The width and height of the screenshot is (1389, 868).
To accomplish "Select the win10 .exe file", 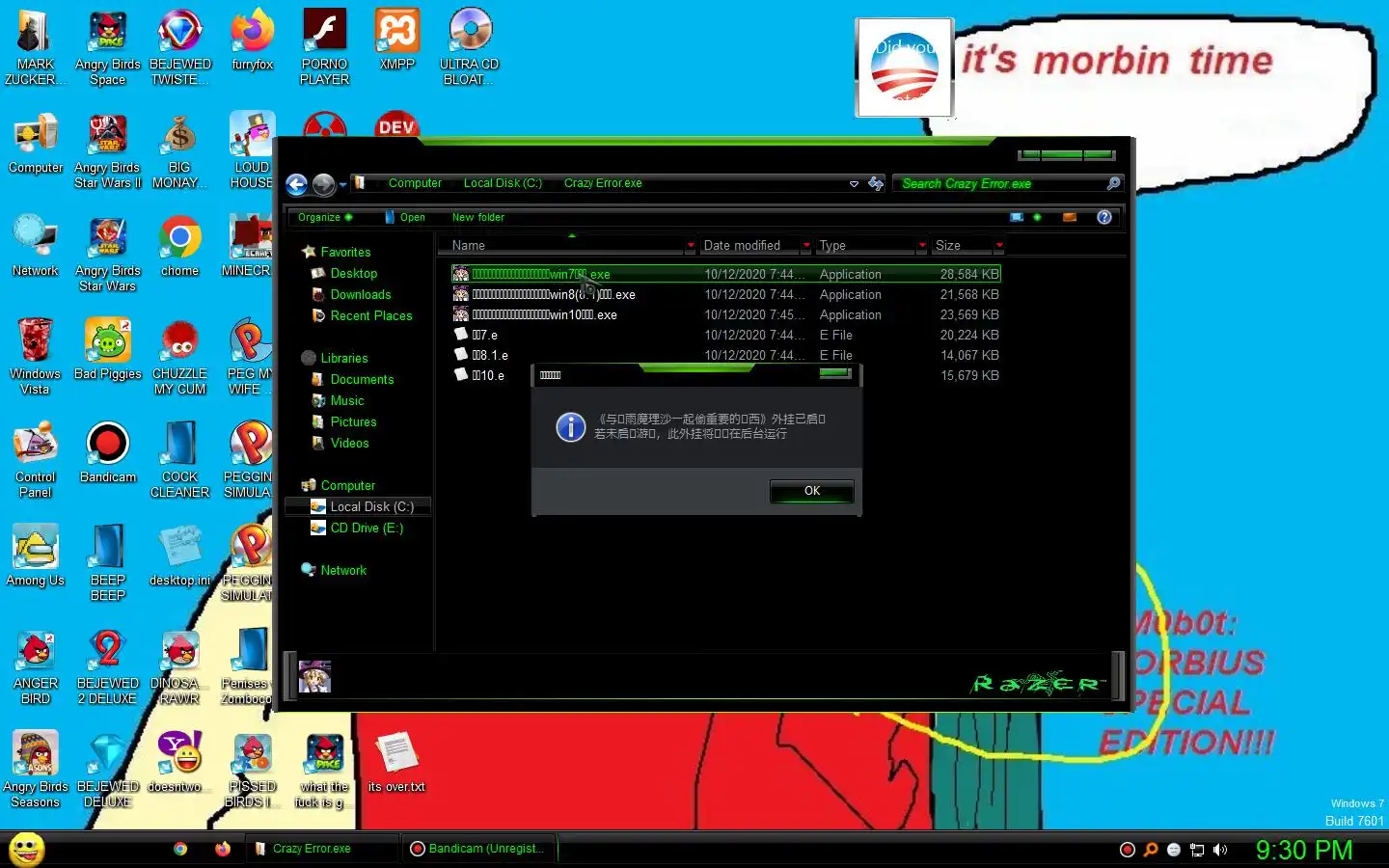I will click(725, 314).
